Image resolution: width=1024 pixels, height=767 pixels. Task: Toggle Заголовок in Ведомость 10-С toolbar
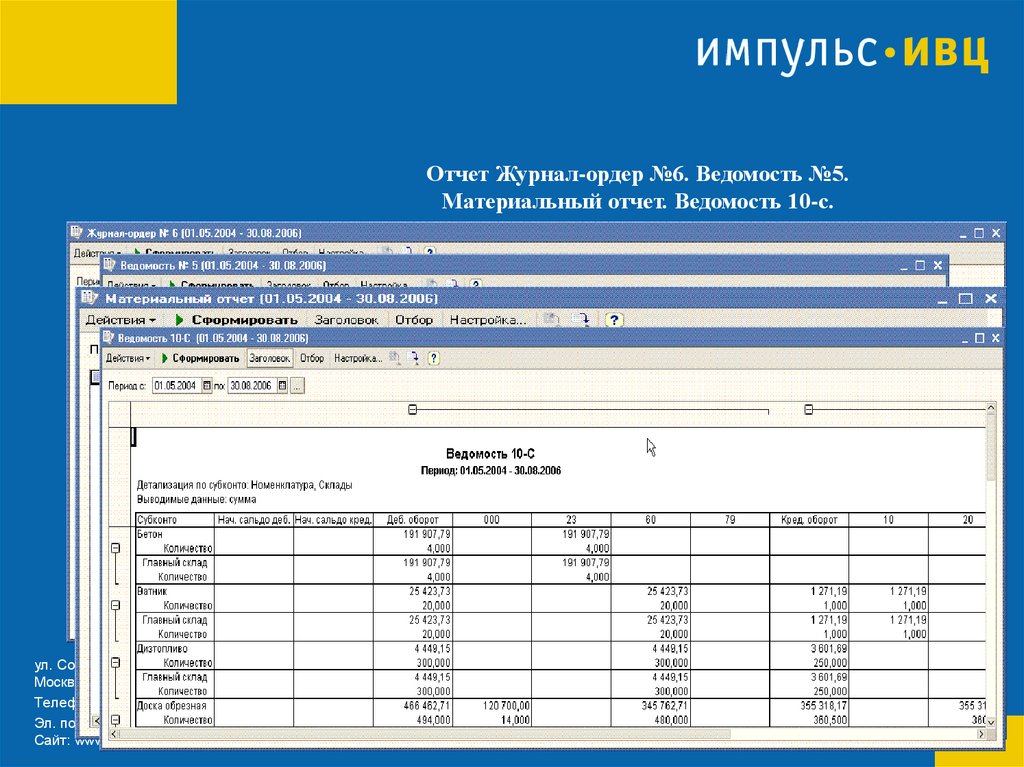[x=269, y=358]
